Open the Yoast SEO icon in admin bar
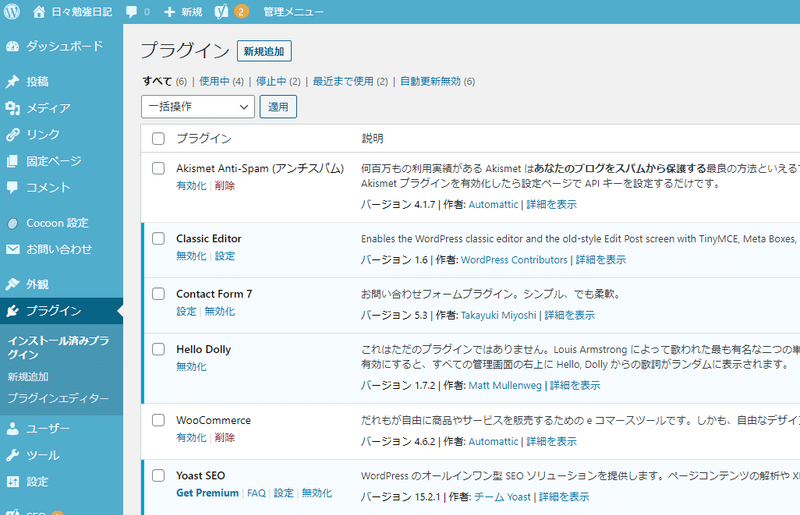Viewport: 800px width, 515px height. click(x=221, y=11)
